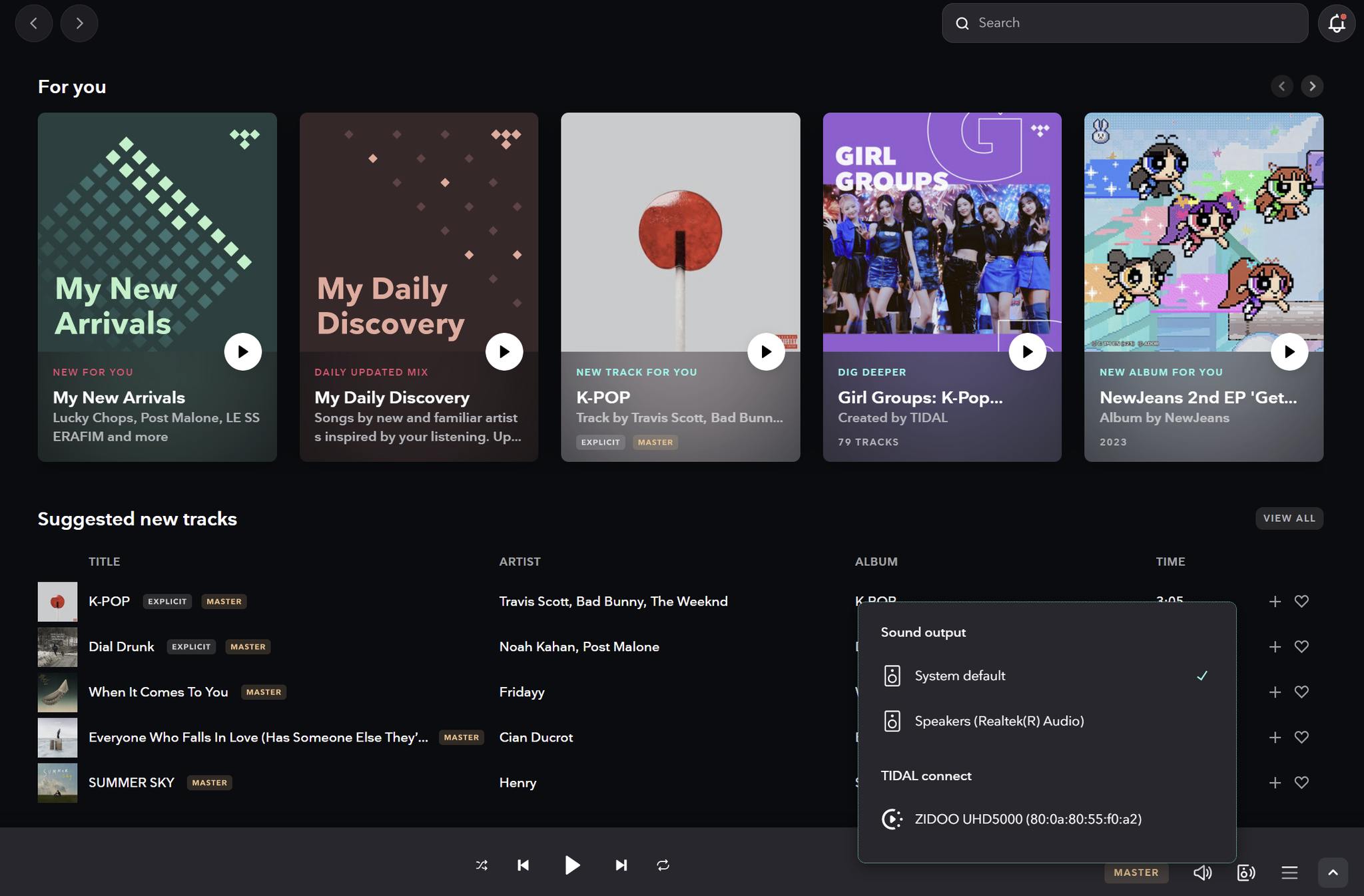The height and width of the screenshot is (896, 1364).
Task: Play the My Daily Discovery mix
Action: (504, 351)
